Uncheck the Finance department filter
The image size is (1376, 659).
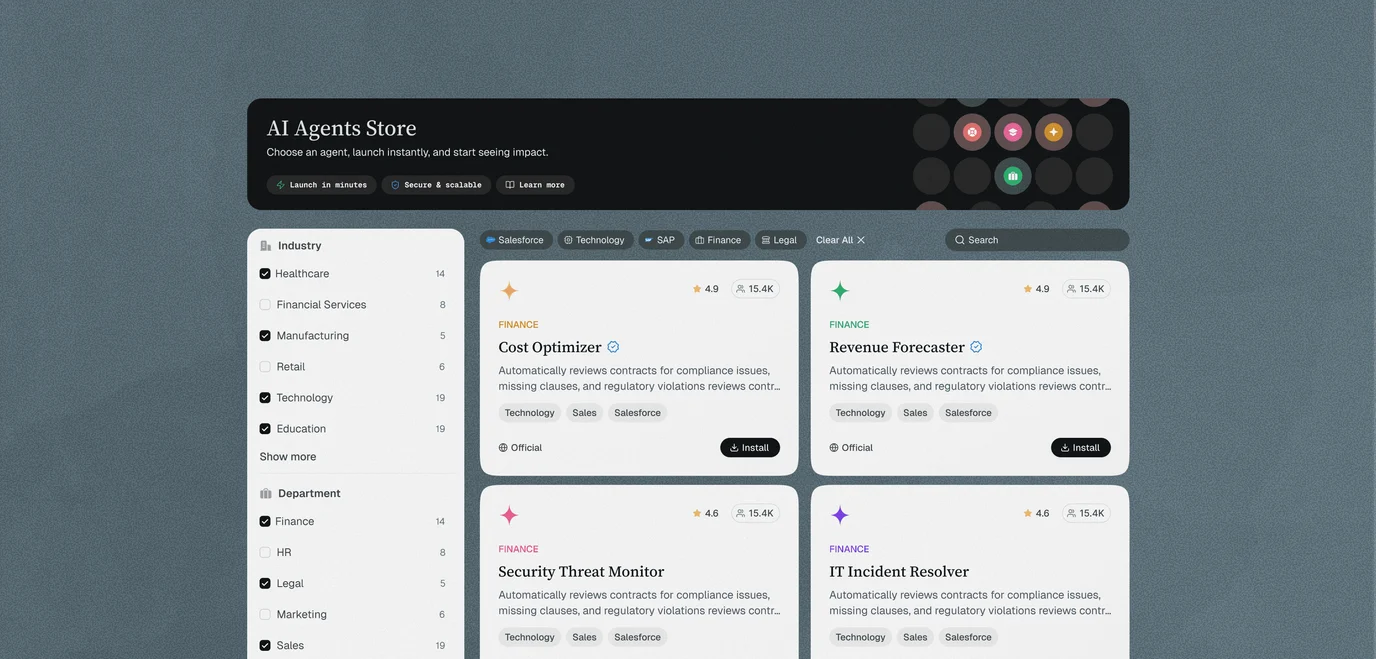(265, 522)
